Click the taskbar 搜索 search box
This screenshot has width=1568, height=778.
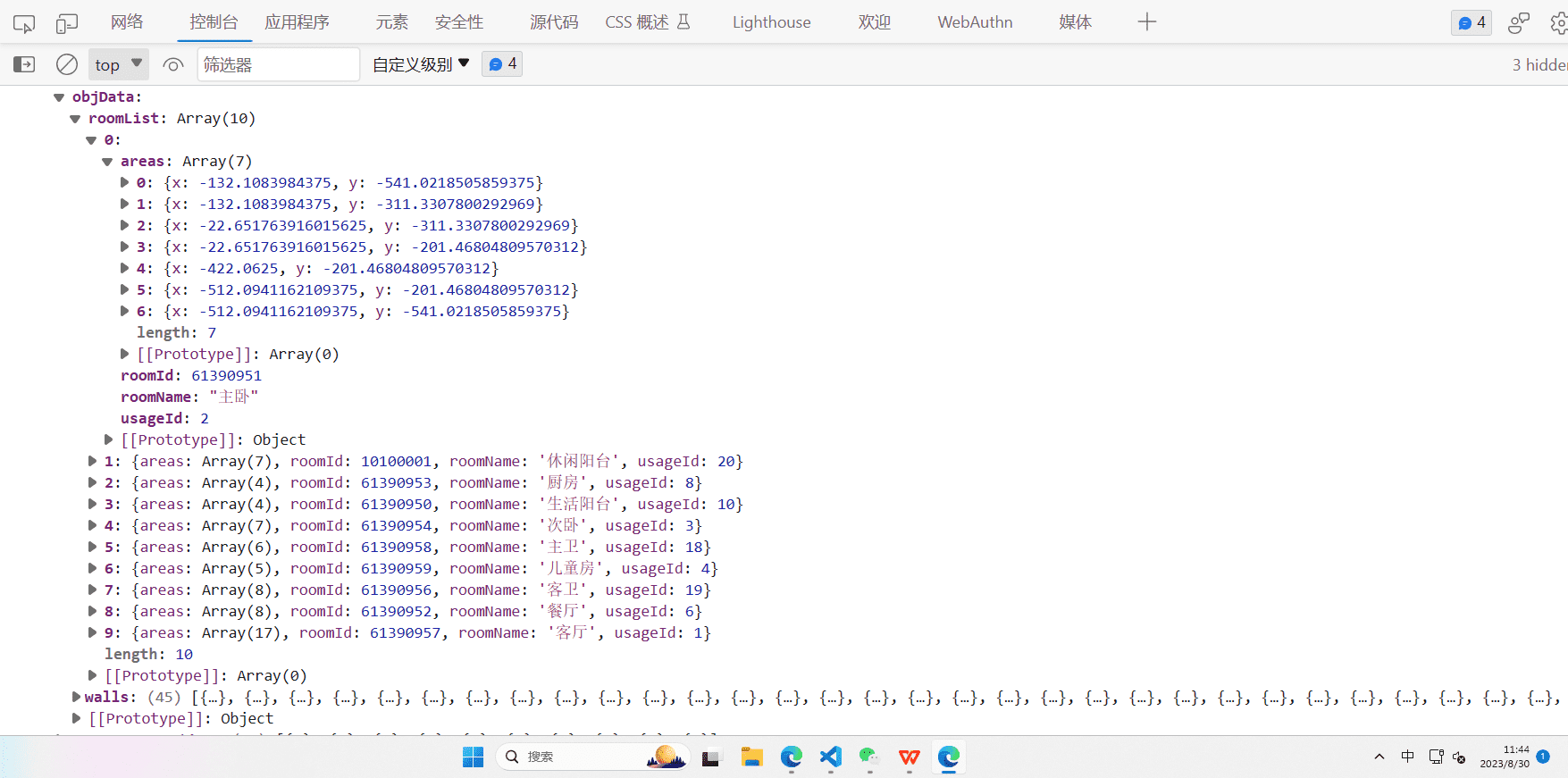(592, 757)
